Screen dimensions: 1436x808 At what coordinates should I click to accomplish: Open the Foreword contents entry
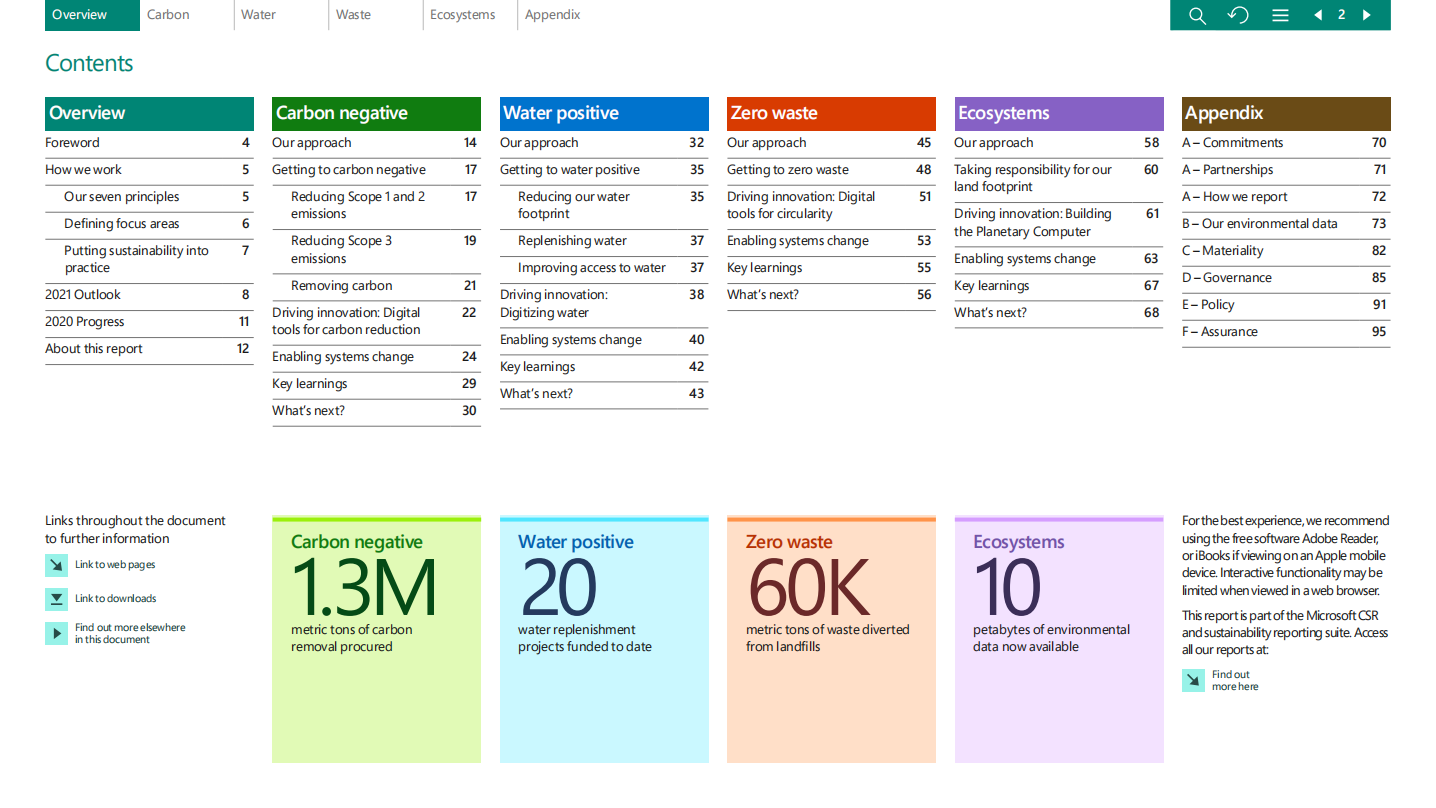click(73, 143)
